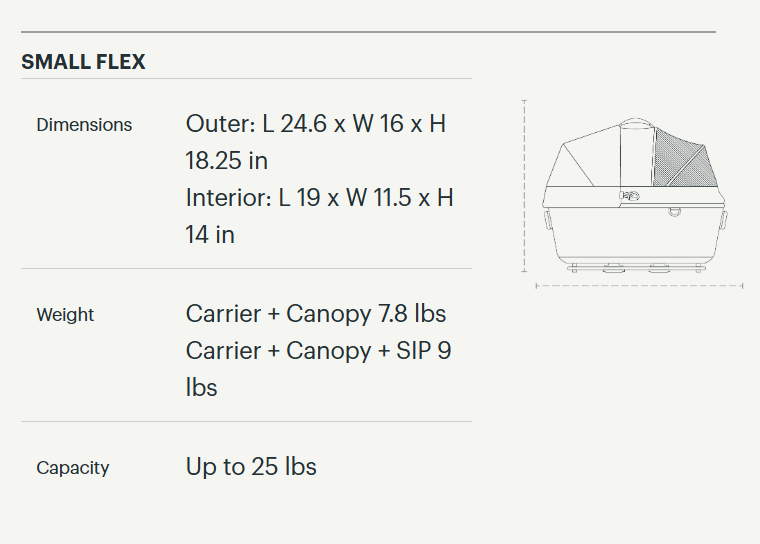This screenshot has width=760, height=544.
Task: Click the Carrier + Canopy + SIP 9 line
Action: click(x=318, y=351)
